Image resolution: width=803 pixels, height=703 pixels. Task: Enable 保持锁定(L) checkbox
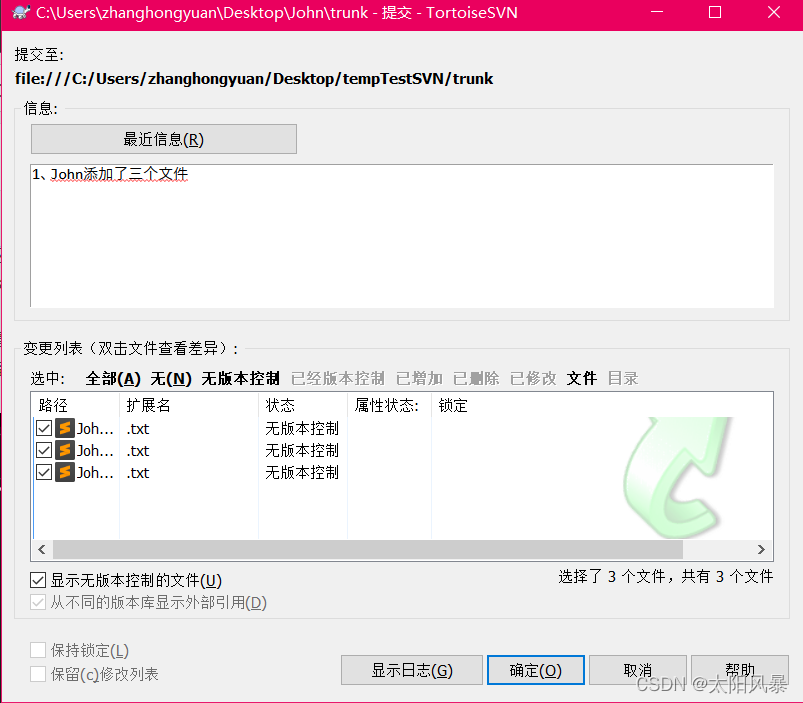(x=38, y=650)
